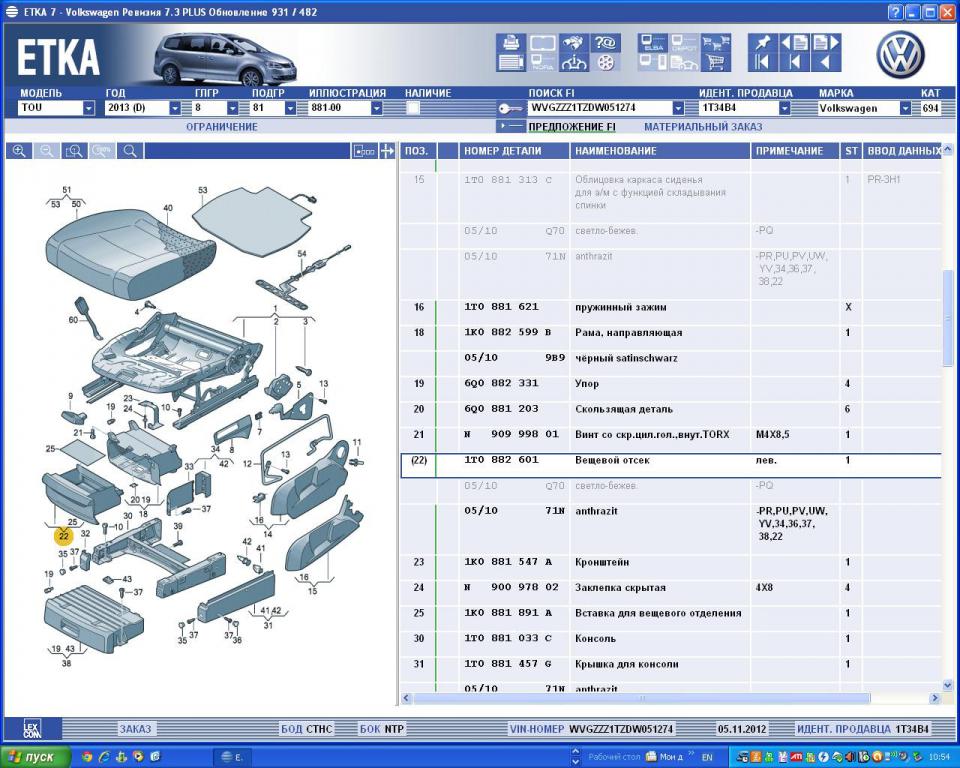Click the Internet Explorer quick launch icon
960x768 pixels.
(x=105, y=757)
